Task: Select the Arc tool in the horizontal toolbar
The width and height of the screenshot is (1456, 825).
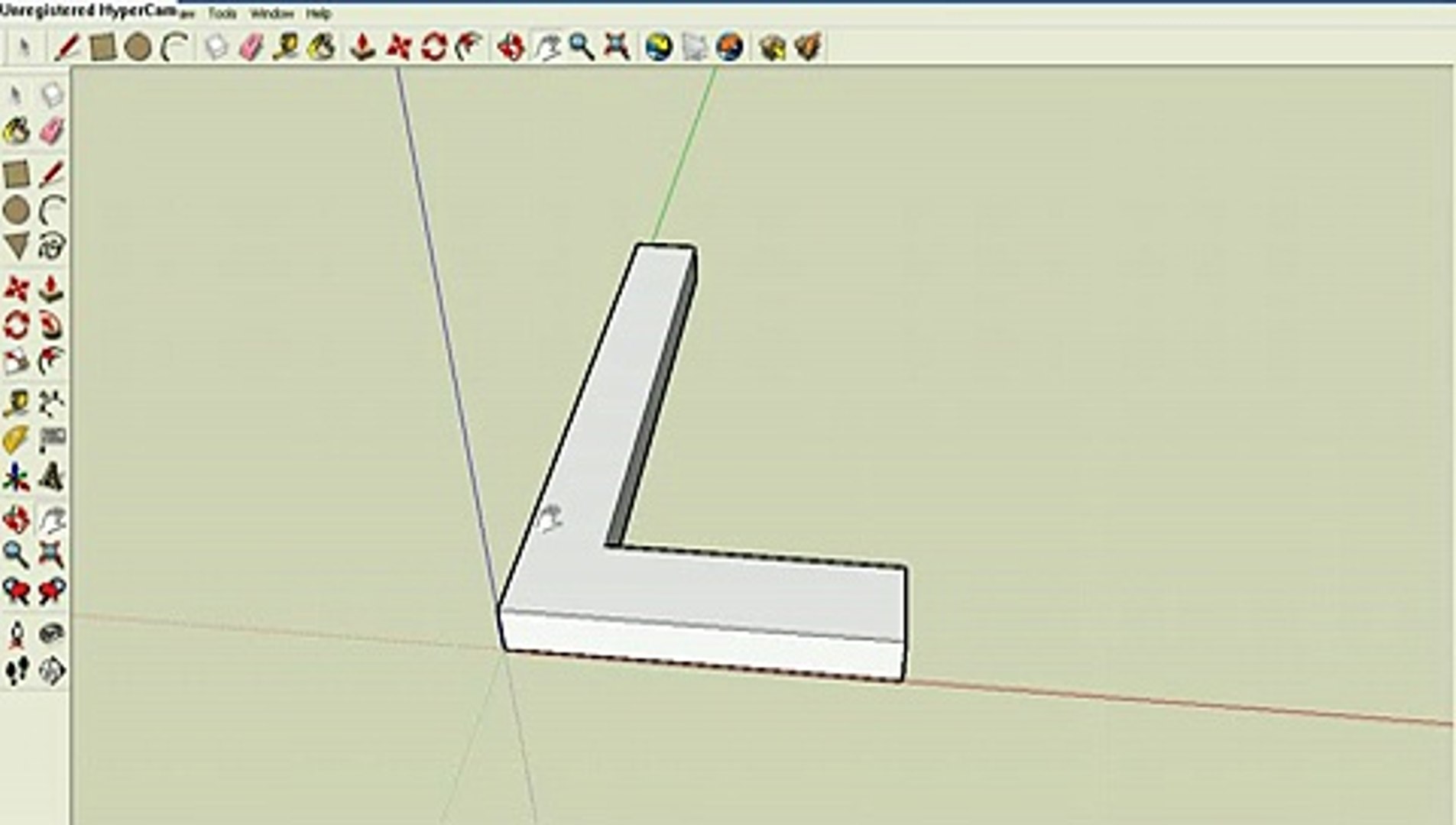Action: click(175, 47)
